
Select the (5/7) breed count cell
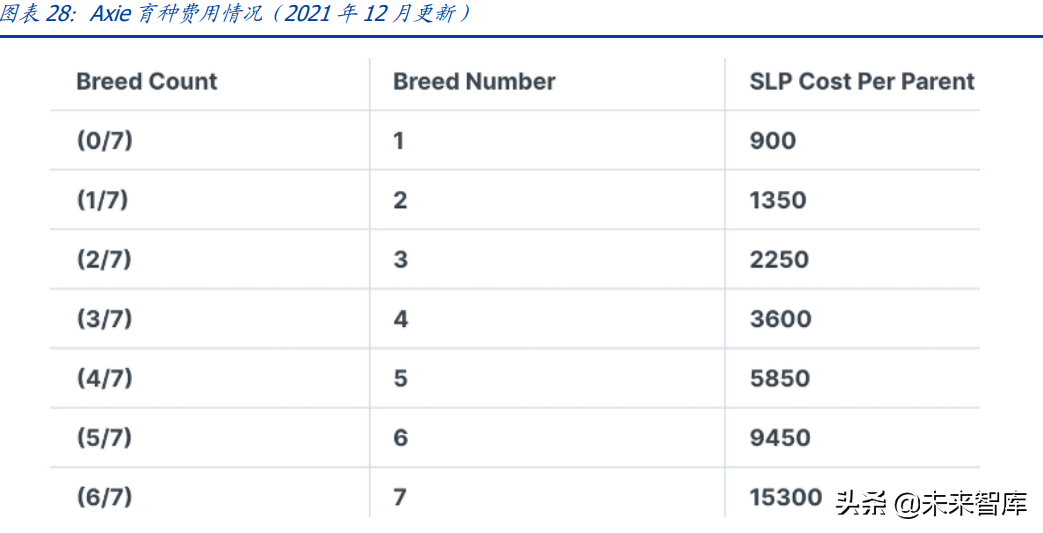coord(104,438)
